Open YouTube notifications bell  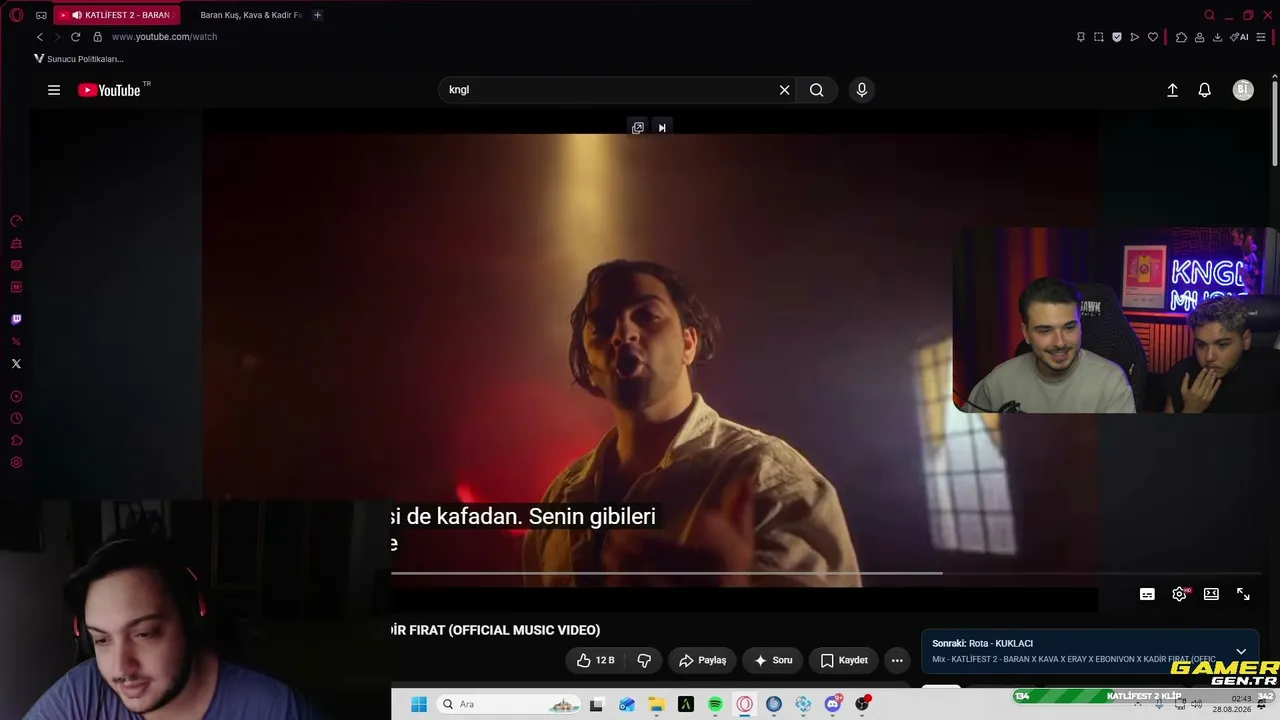(1205, 90)
